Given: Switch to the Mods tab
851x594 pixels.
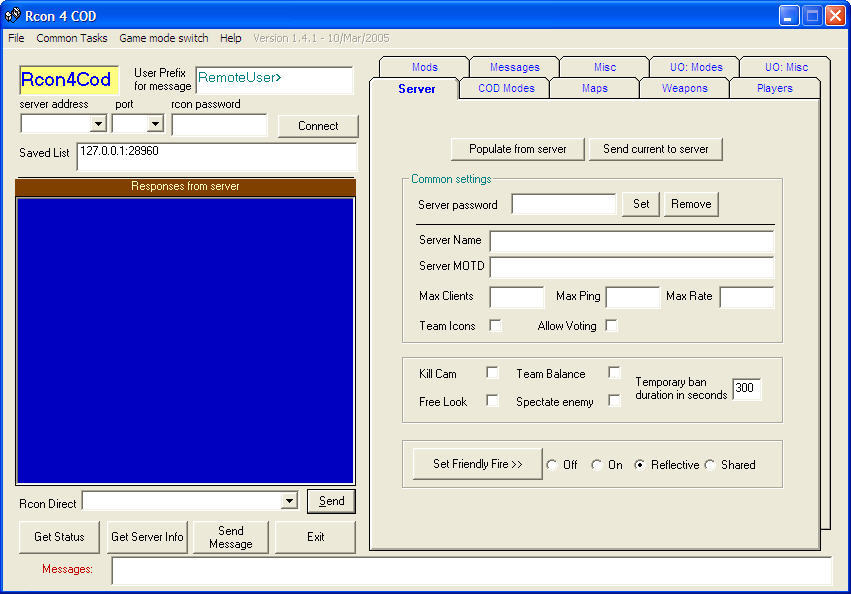Looking at the screenshot, I should [x=424, y=67].
